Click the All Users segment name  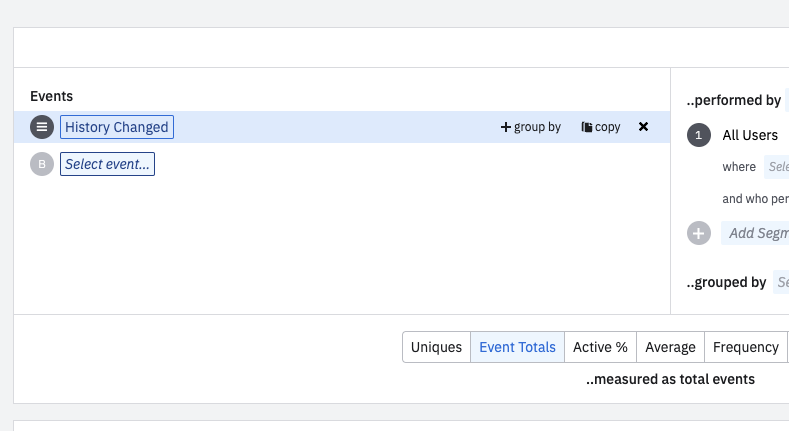point(750,135)
